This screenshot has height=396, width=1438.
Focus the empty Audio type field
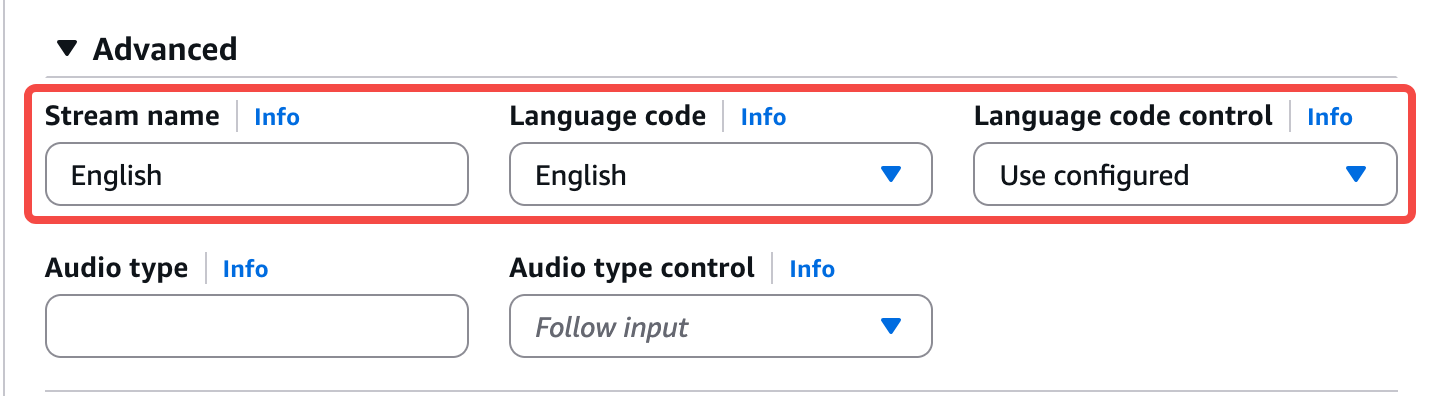pyautogui.click(x=257, y=326)
